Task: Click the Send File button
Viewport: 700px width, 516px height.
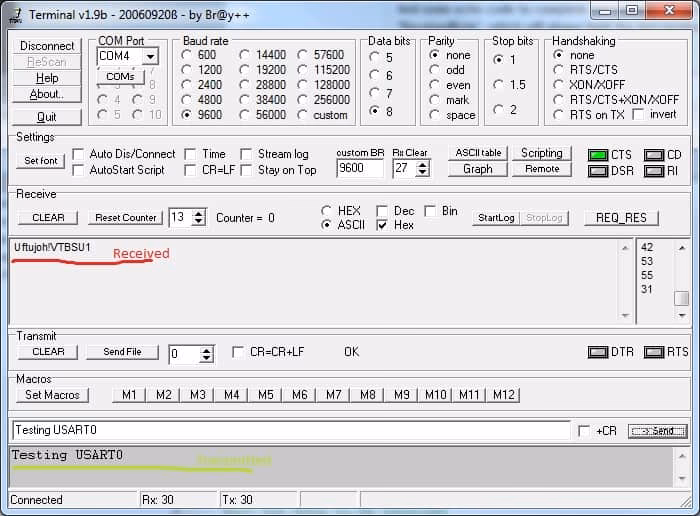Action: tap(122, 352)
